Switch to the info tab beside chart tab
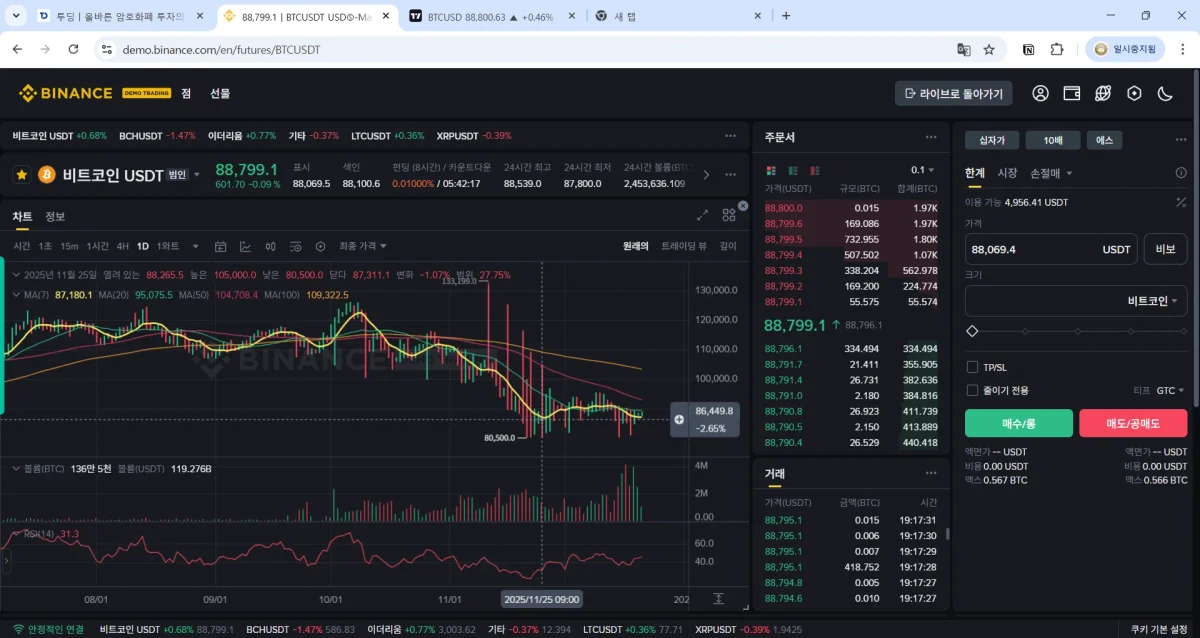Image resolution: width=1200 pixels, height=638 pixels. [55, 216]
